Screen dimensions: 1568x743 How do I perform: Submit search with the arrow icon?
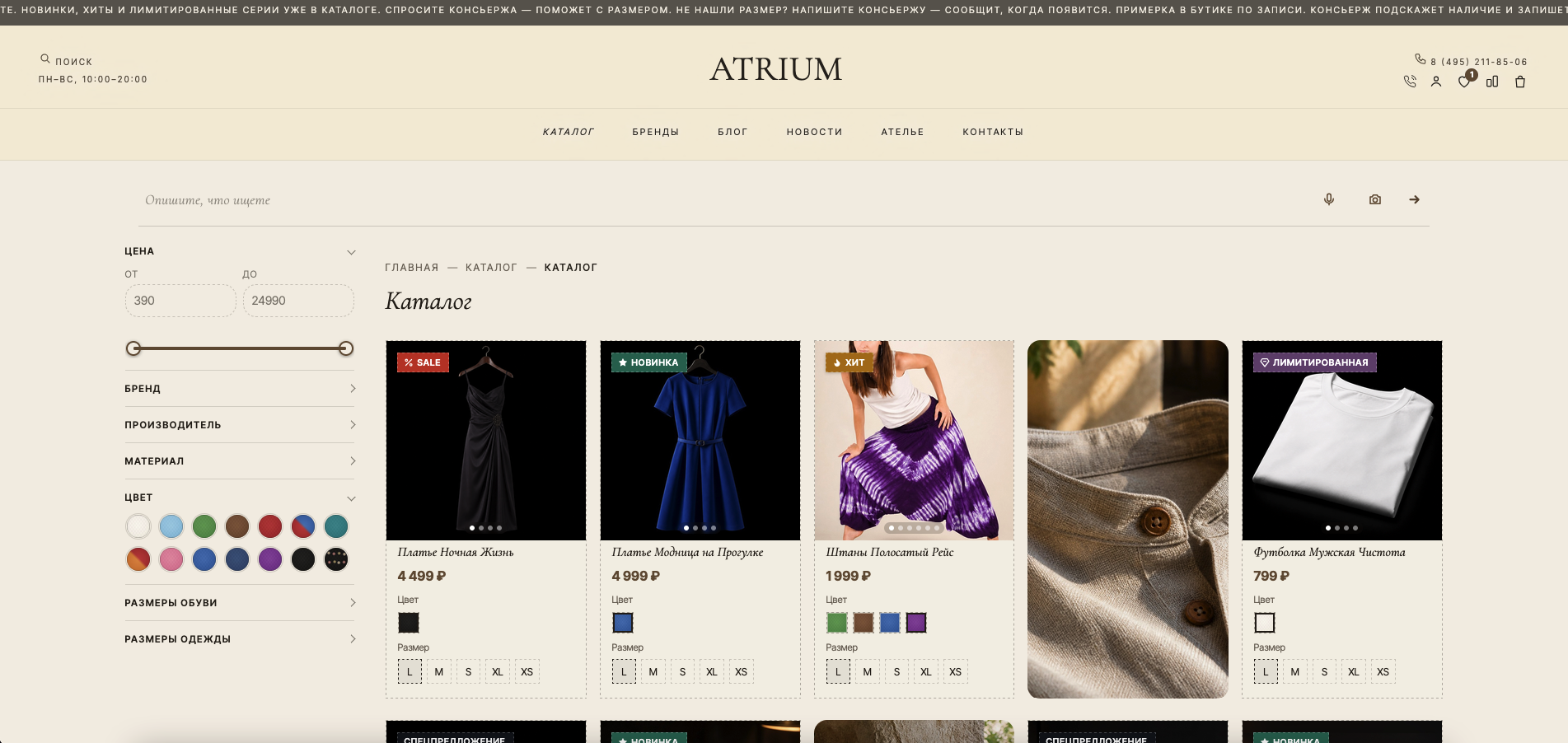pos(1415,199)
